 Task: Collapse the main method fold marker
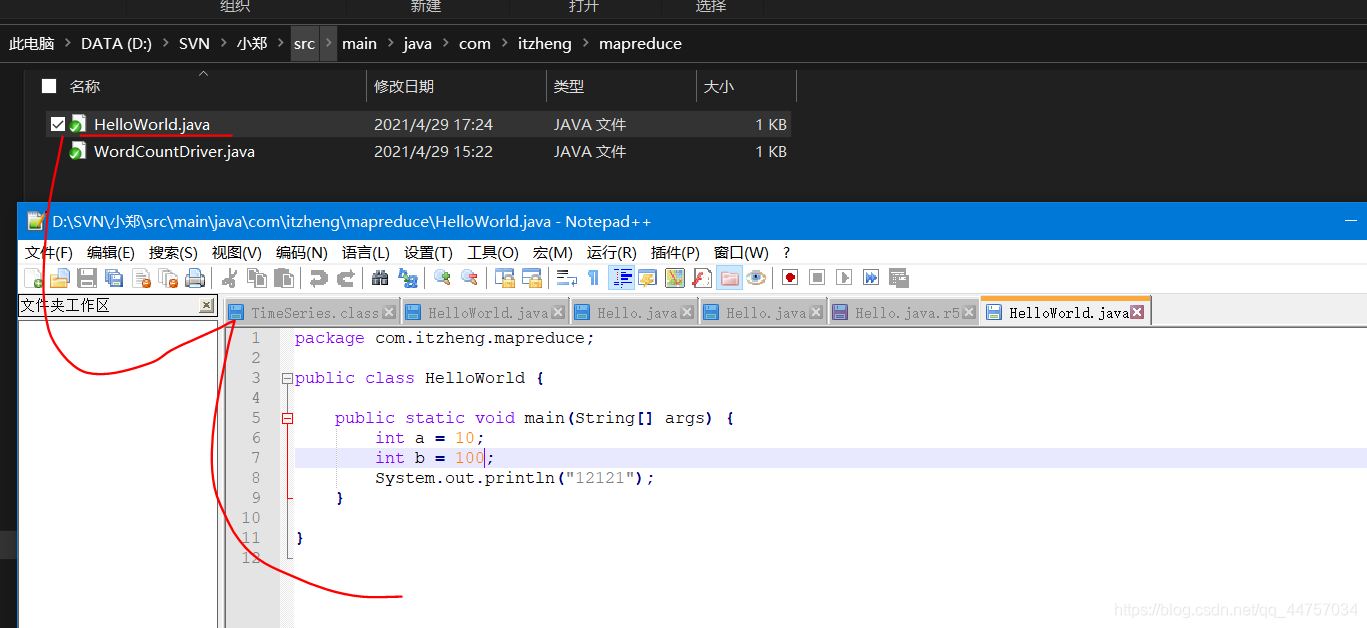click(287, 419)
